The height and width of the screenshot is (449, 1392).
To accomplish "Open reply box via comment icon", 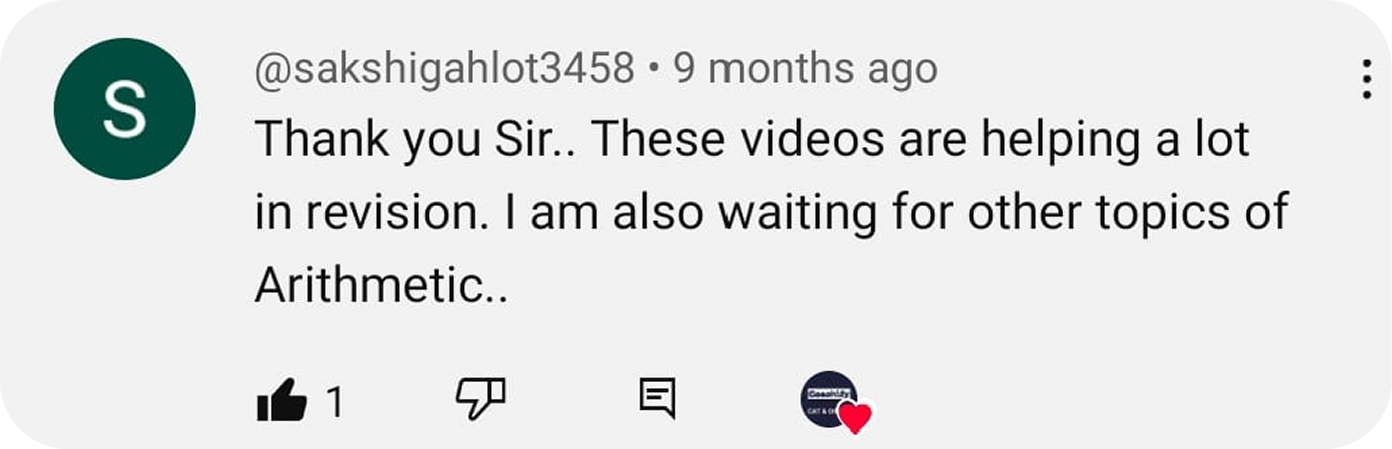I will (x=657, y=398).
